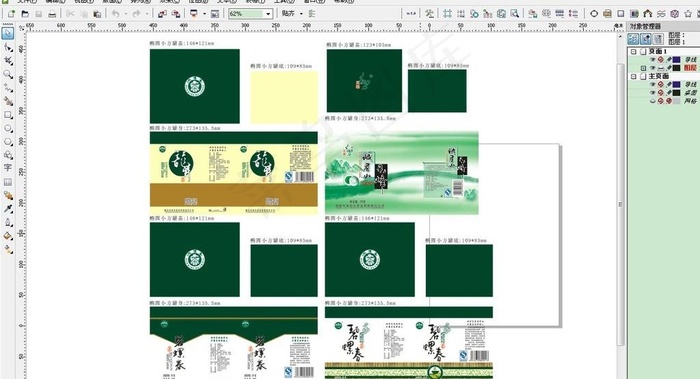Screen dimensions: 700x379
Task: Toggle visibility of 图层 layer under 页面1
Action: click(653, 68)
